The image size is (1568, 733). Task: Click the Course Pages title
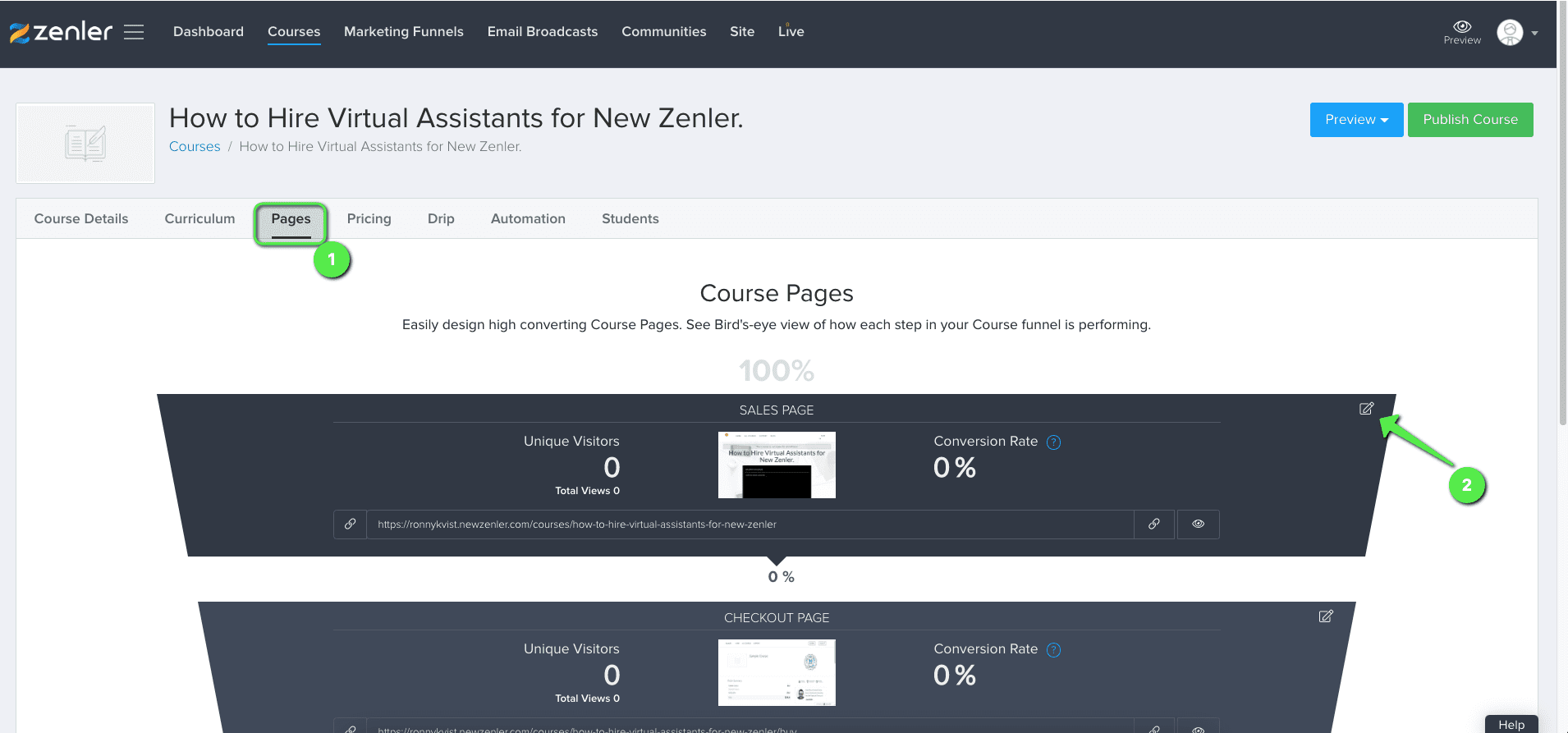[x=777, y=294]
